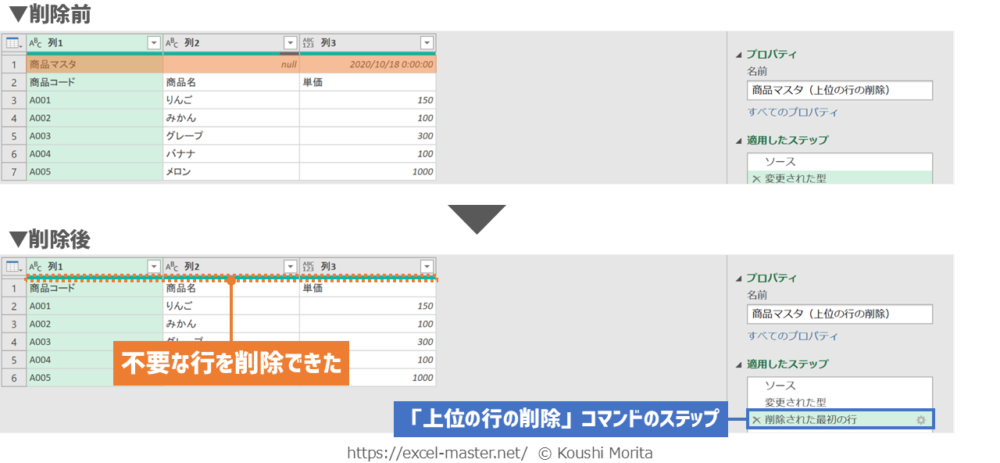
Task: Select row 1 header in the 削除前 table
Action: click(13, 63)
